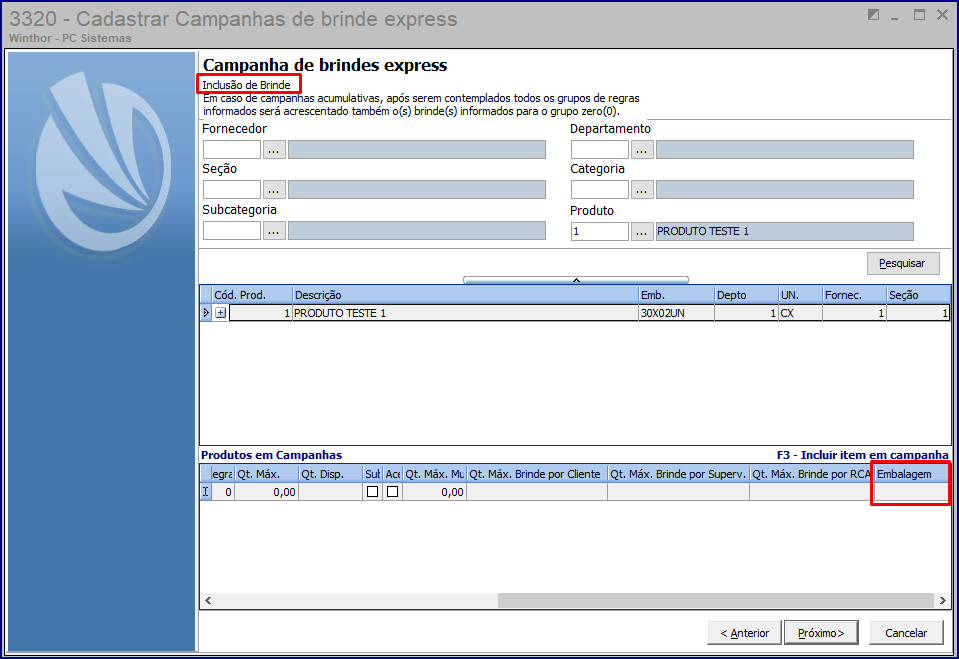This screenshot has height=659, width=959.
Task: Open Produto lookup ellipsis button
Action: coord(642,231)
